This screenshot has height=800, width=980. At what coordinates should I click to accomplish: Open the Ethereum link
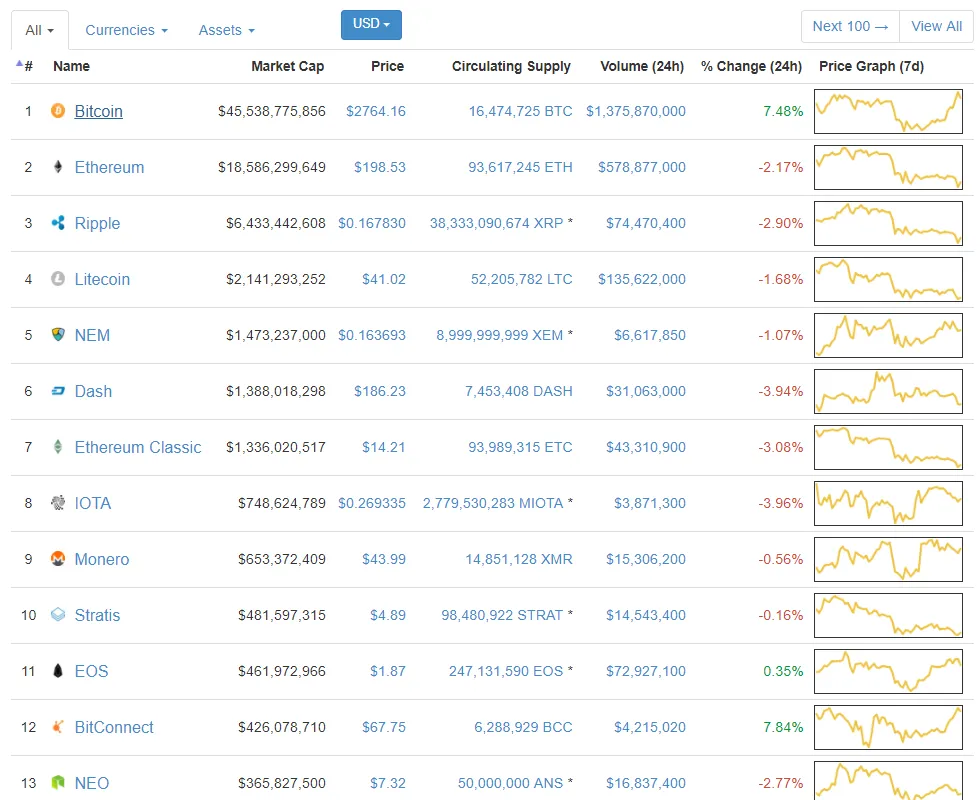(109, 167)
